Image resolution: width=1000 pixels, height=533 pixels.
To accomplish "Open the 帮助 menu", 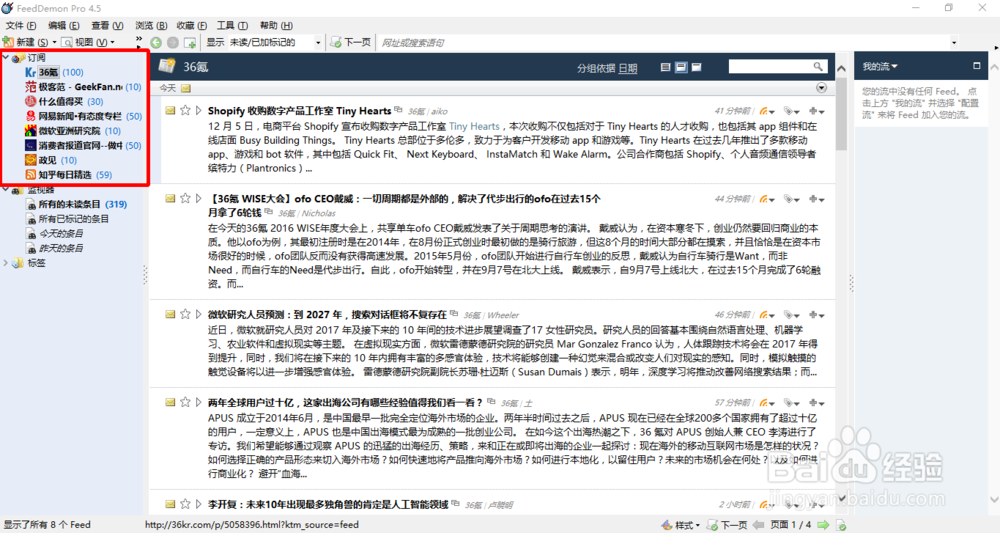I will coord(276,26).
